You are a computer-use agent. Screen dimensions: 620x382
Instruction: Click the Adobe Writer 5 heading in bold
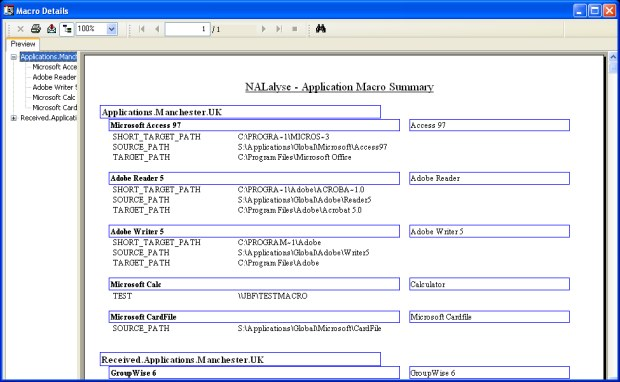(x=137, y=232)
